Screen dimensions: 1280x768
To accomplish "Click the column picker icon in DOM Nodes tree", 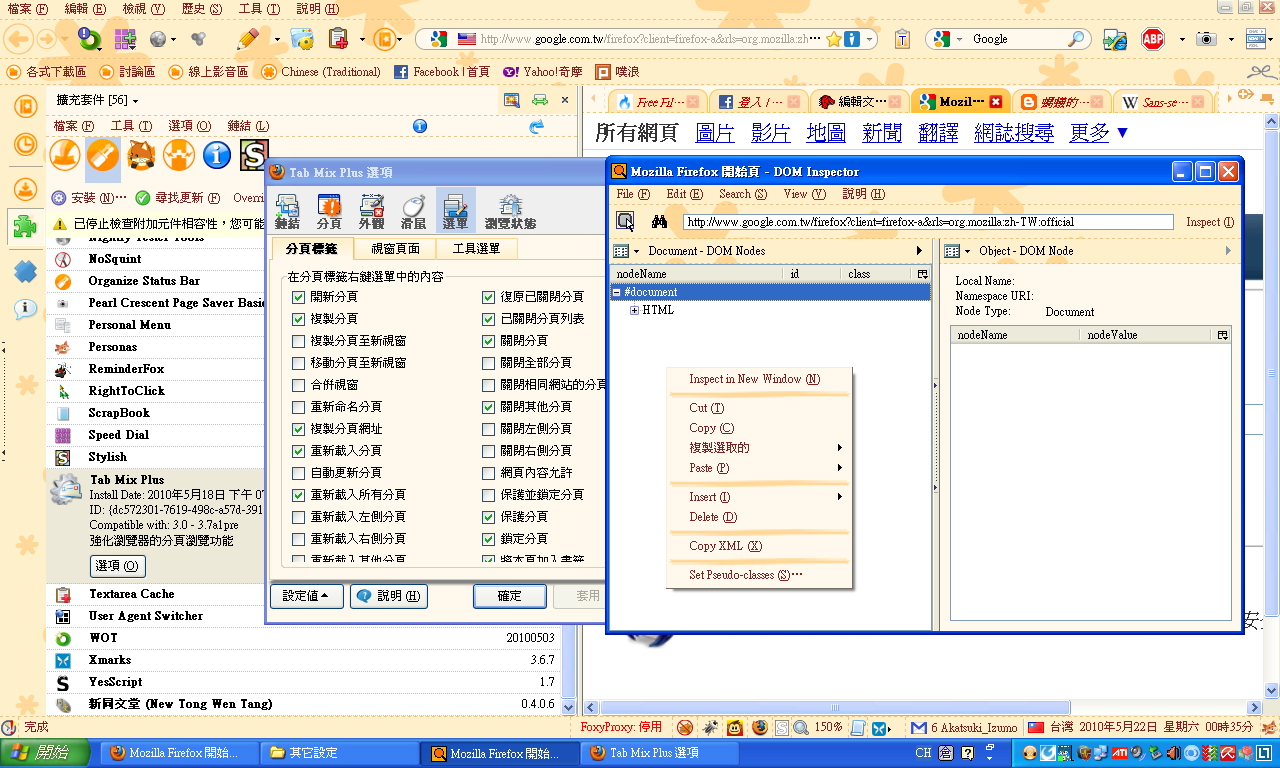I will 922,274.
